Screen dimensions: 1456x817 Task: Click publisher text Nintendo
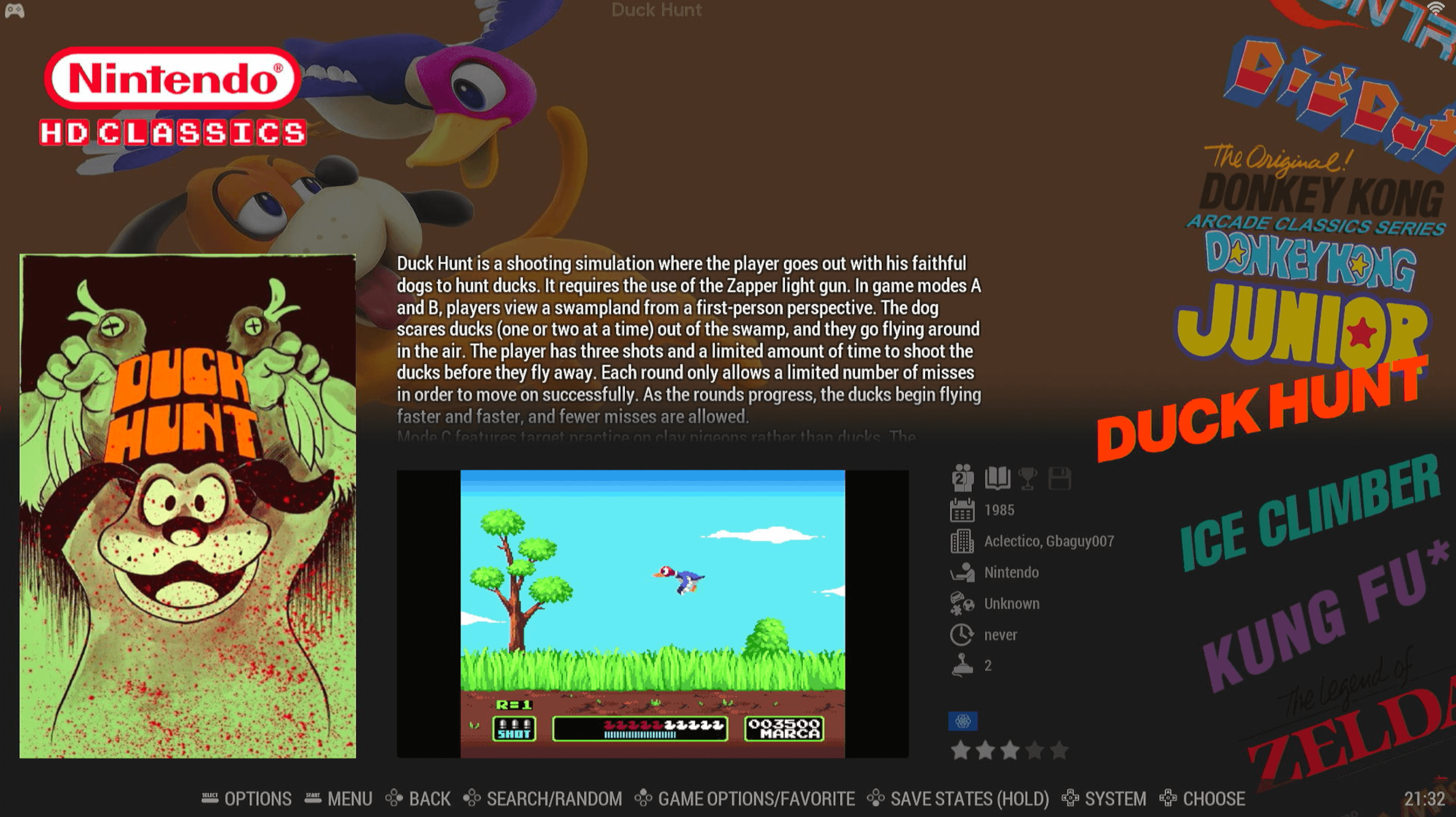[1011, 572]
